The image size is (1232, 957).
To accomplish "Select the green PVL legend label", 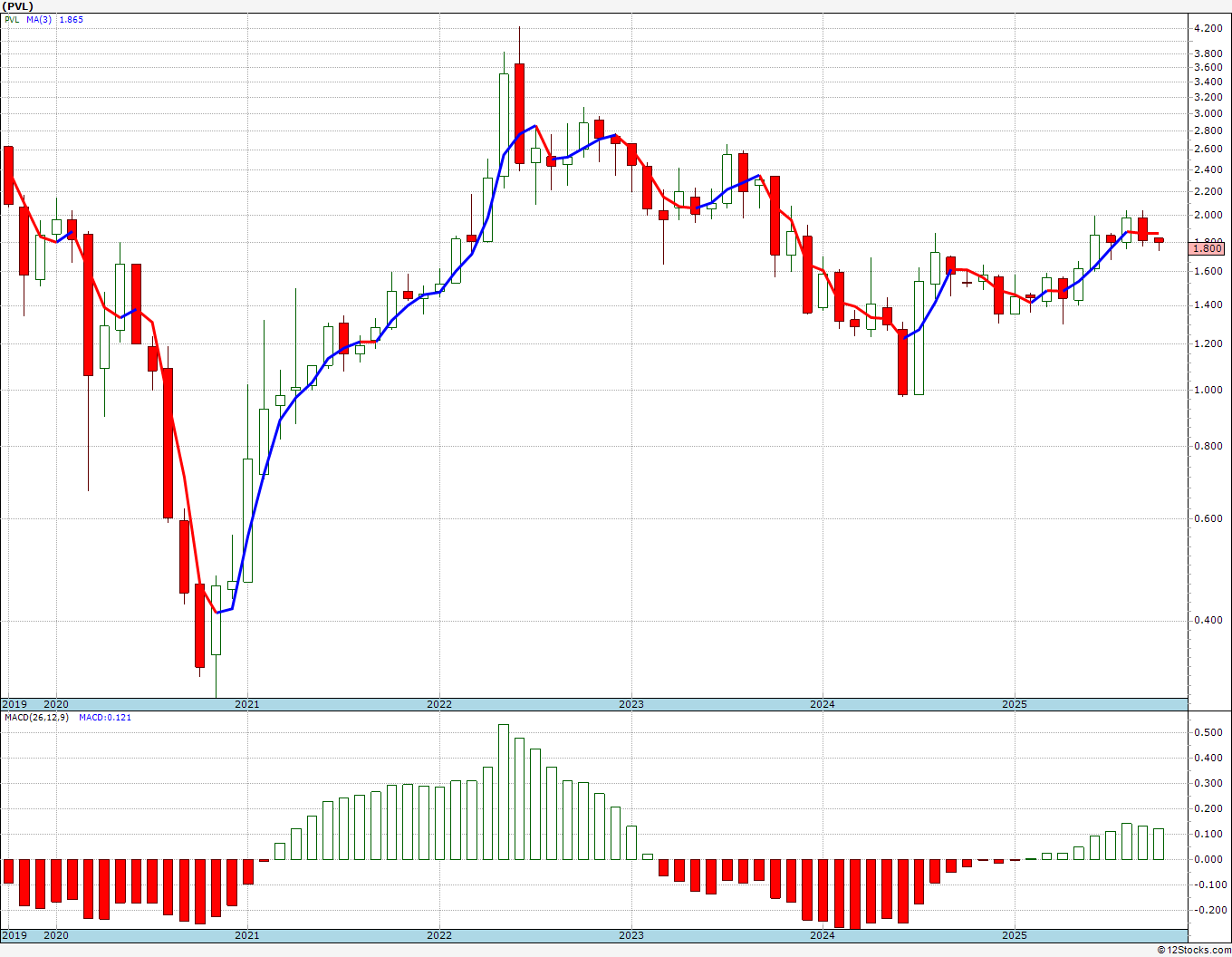I will [11, 19].
